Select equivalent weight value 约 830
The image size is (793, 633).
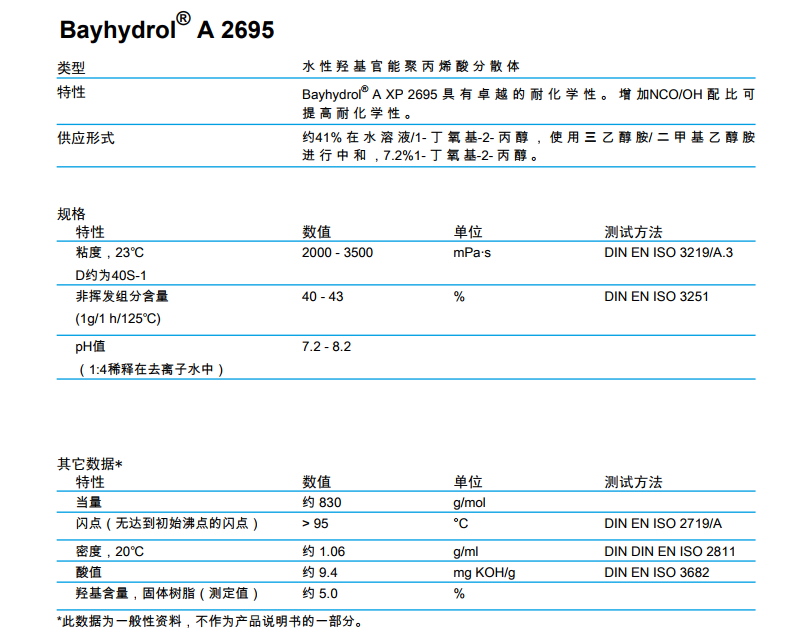click(321, 502)
